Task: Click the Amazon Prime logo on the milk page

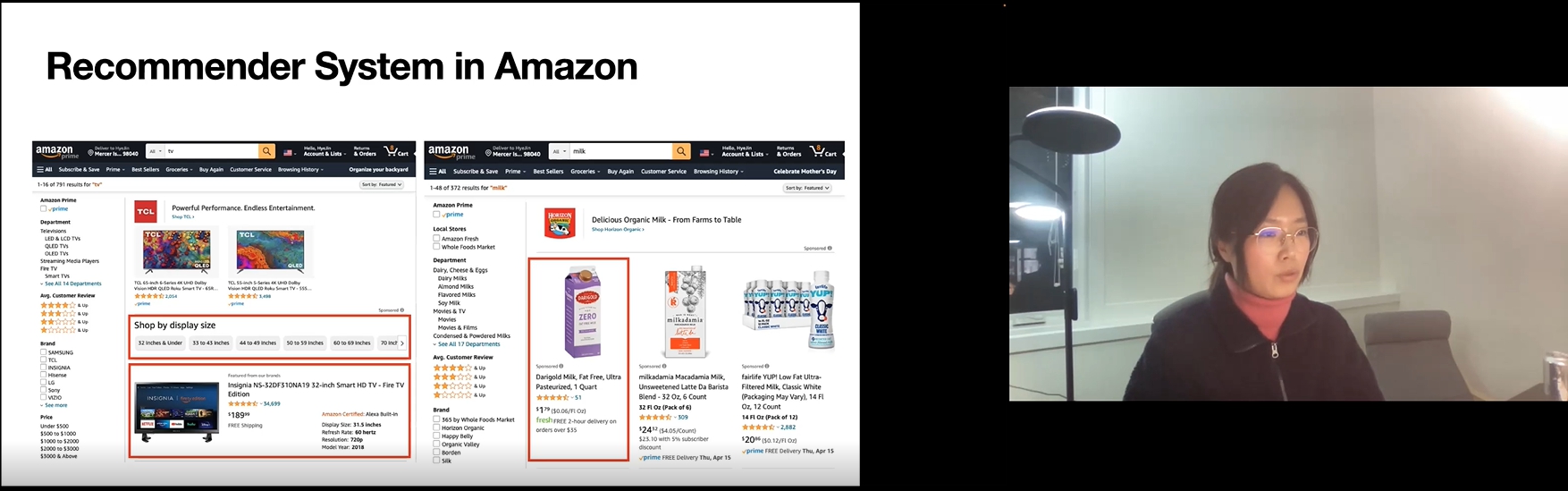Action: pos(449,152)
